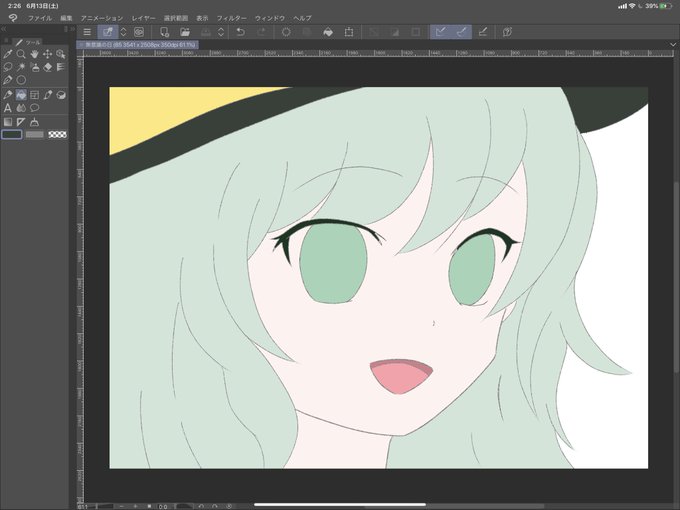The height and width of the screenshot is (510, 680).
Task: Toggle the snap-to-grid button
Action: (483, 32)
